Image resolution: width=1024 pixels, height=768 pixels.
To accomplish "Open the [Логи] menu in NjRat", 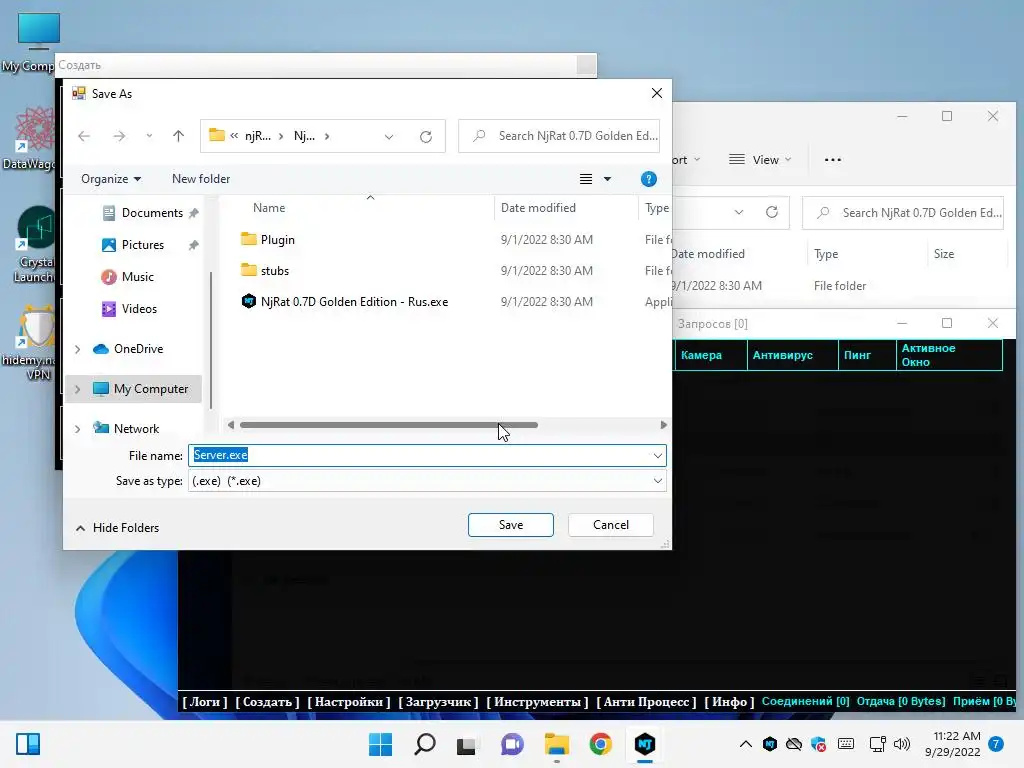I will [x=205, y=702].
